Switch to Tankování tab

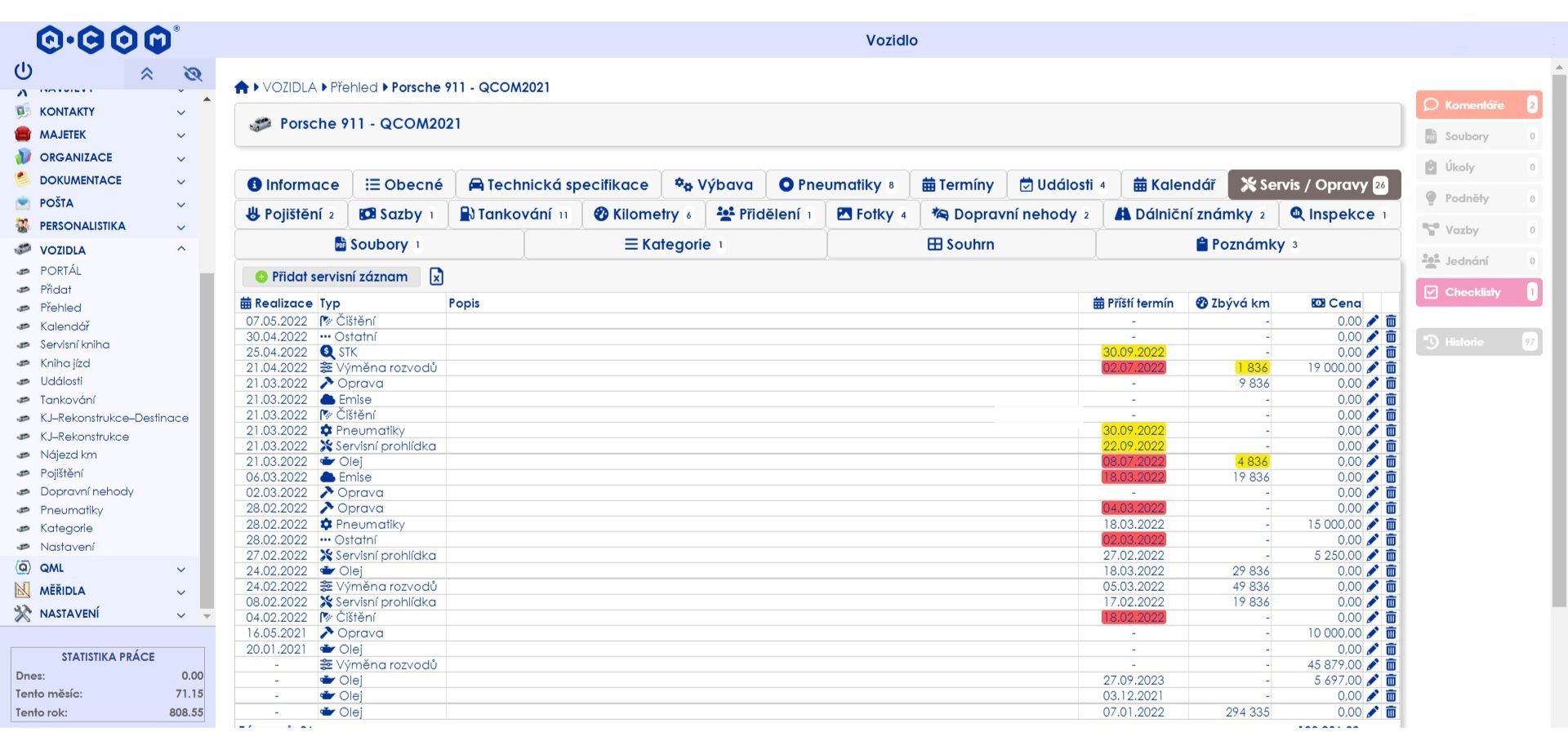pos(514,215)
